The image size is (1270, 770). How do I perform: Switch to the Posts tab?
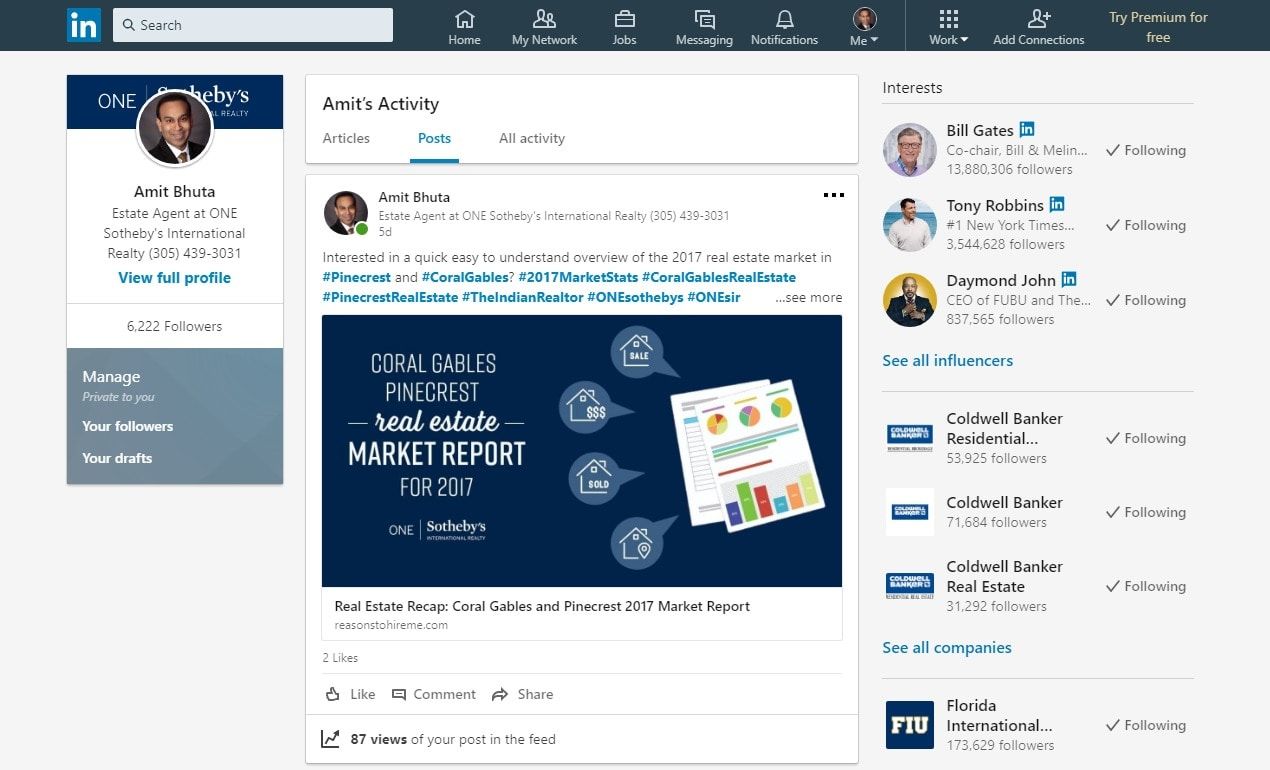click(434, 138)
